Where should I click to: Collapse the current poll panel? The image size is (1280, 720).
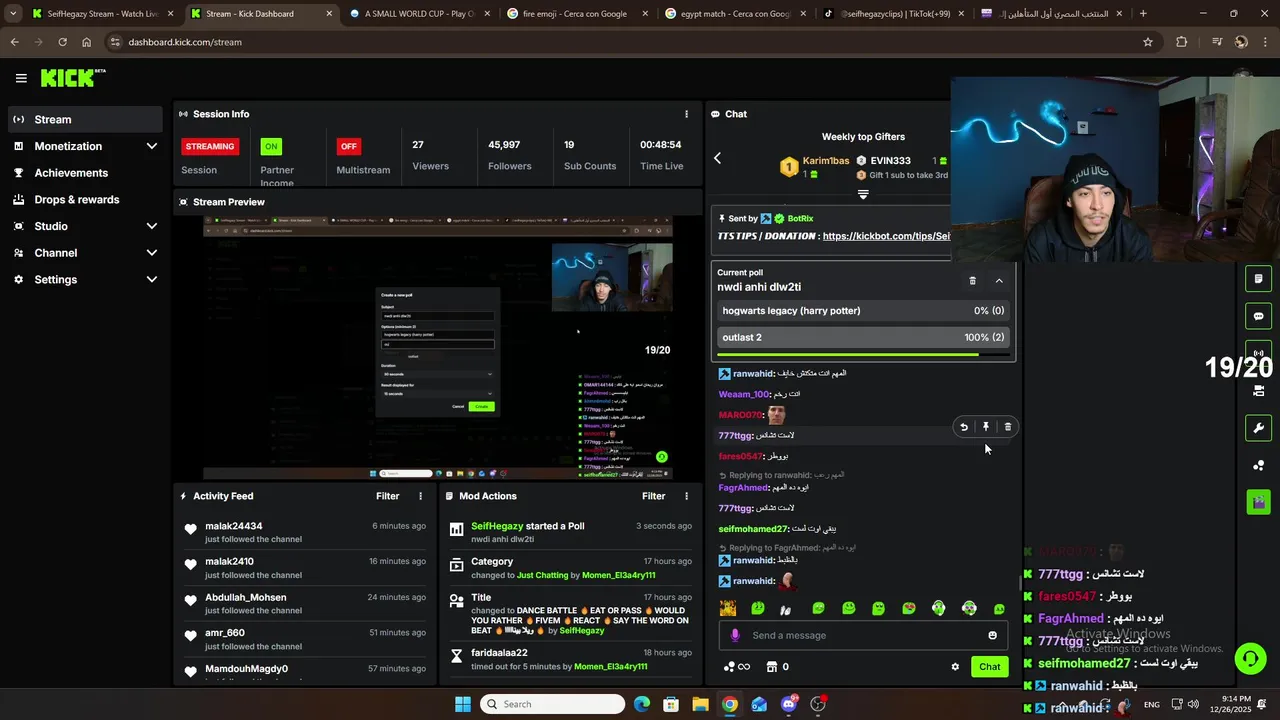point(999,281)
